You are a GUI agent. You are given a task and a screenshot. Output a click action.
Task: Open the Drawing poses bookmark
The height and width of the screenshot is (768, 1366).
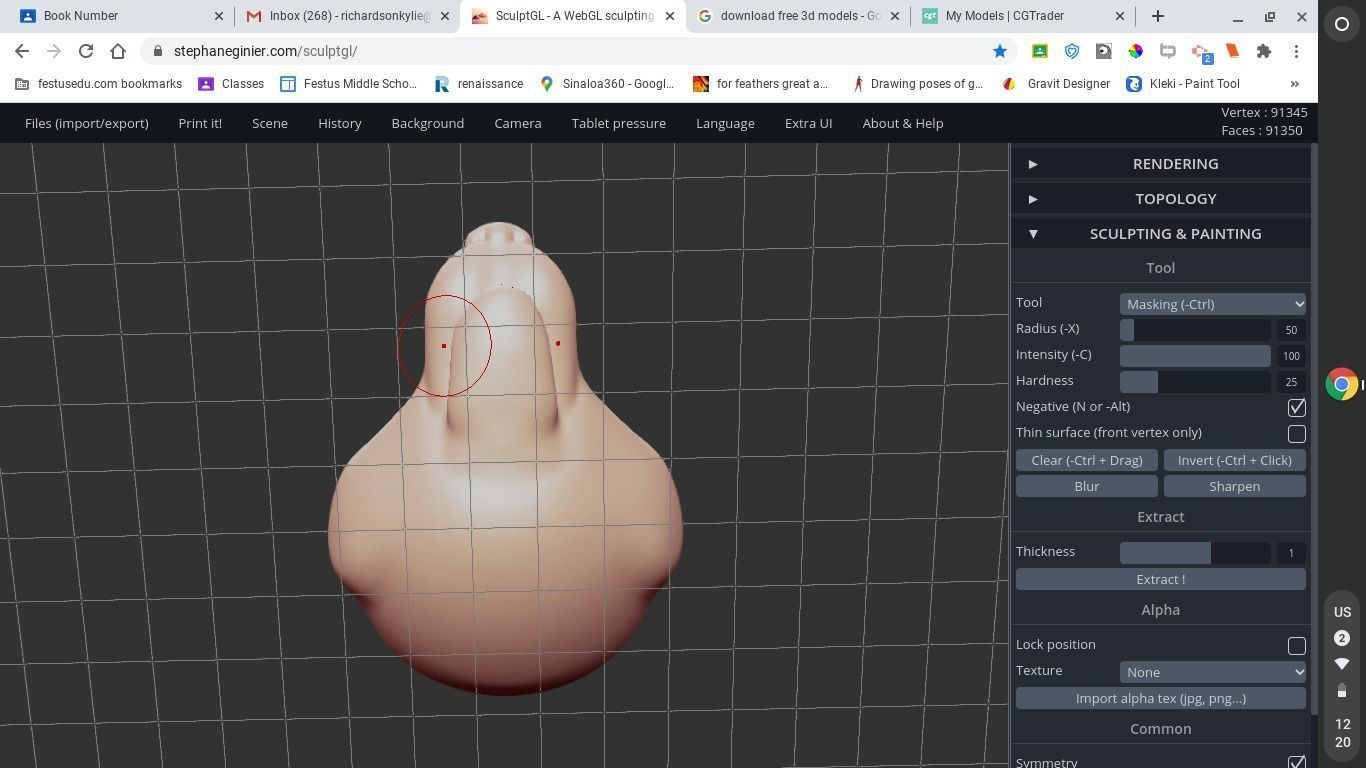(916, 84)
